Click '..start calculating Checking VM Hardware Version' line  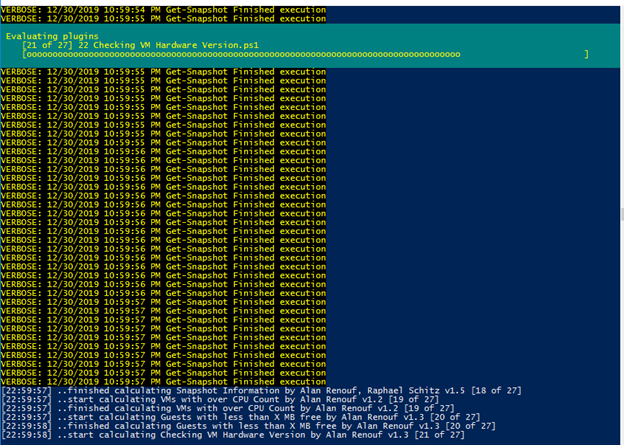pyautogui.click(x=233, y=435)
